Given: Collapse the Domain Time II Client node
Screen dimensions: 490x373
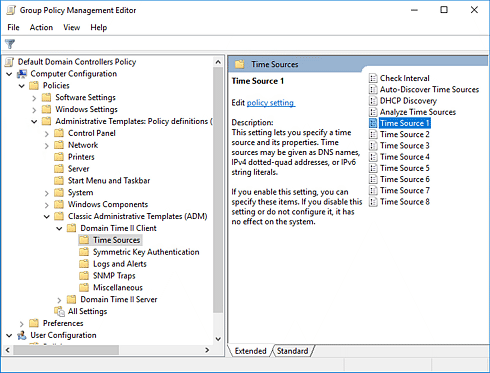Looking at the screenshot, I should pos(59,229).
